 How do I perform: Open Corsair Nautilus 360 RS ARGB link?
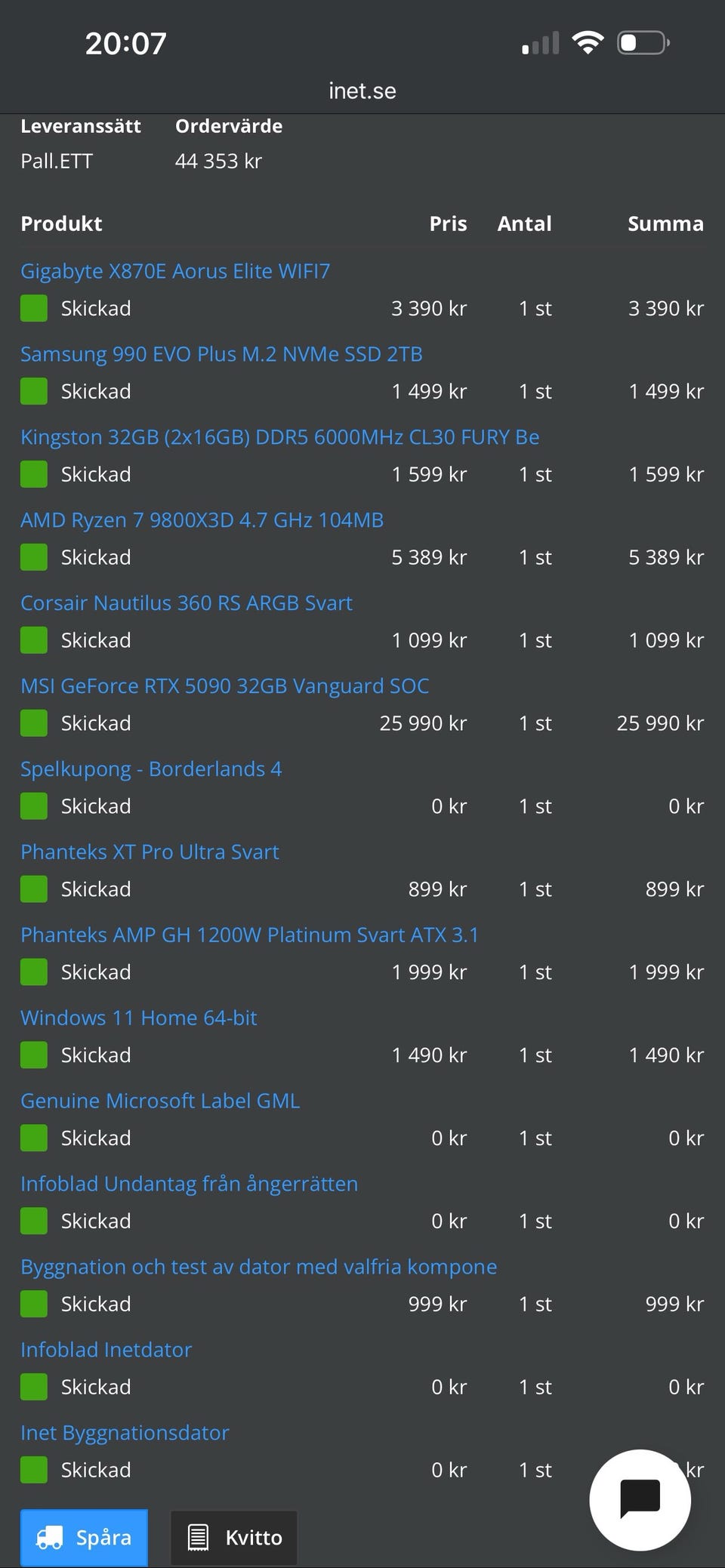[187, 603]
